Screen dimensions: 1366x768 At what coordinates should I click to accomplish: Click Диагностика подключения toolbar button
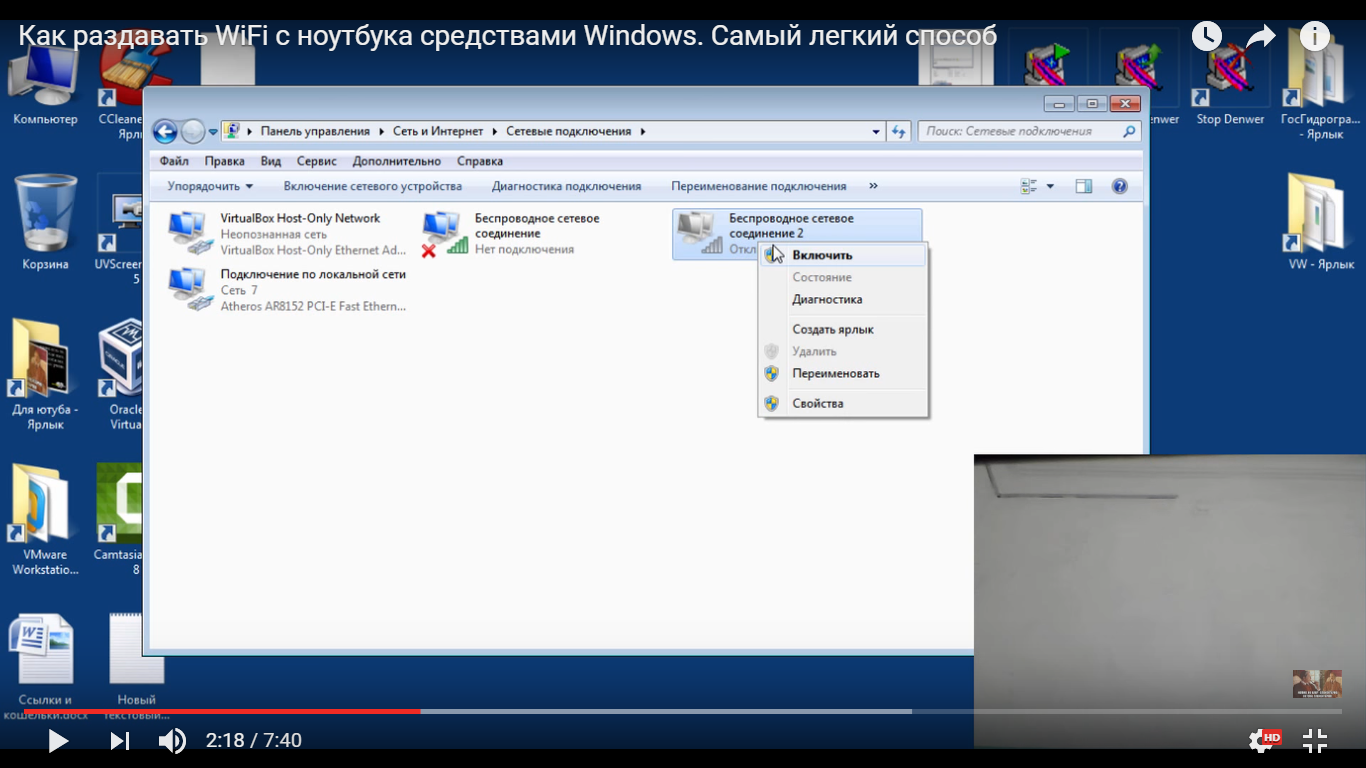click(x=567, y=186)
